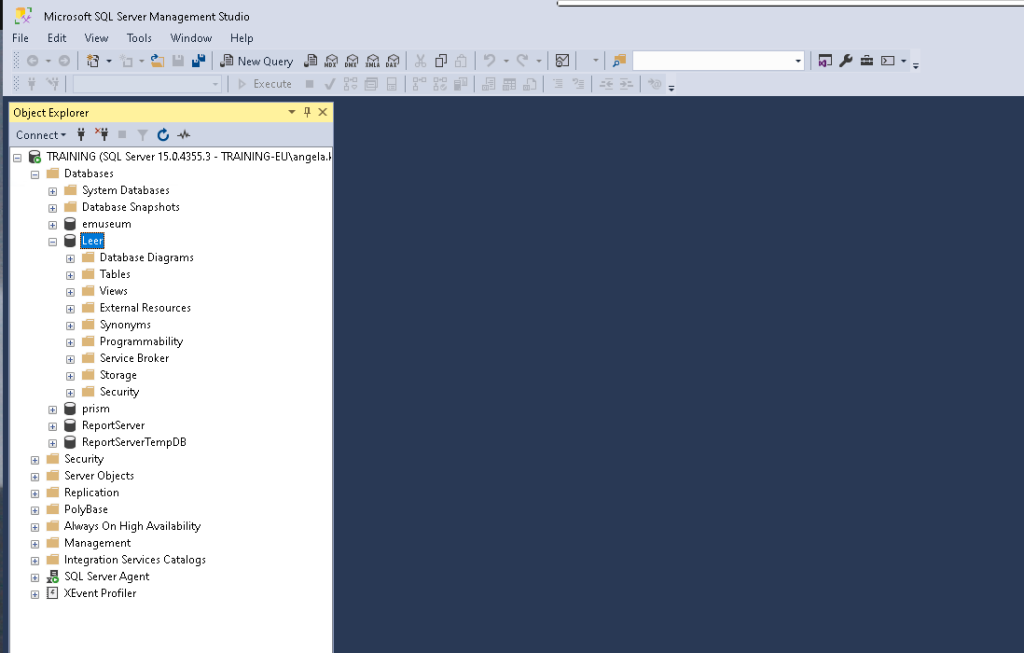Click the Visual Studio window icon
This screenshot has height=653, width=1024.
(825, 61)
